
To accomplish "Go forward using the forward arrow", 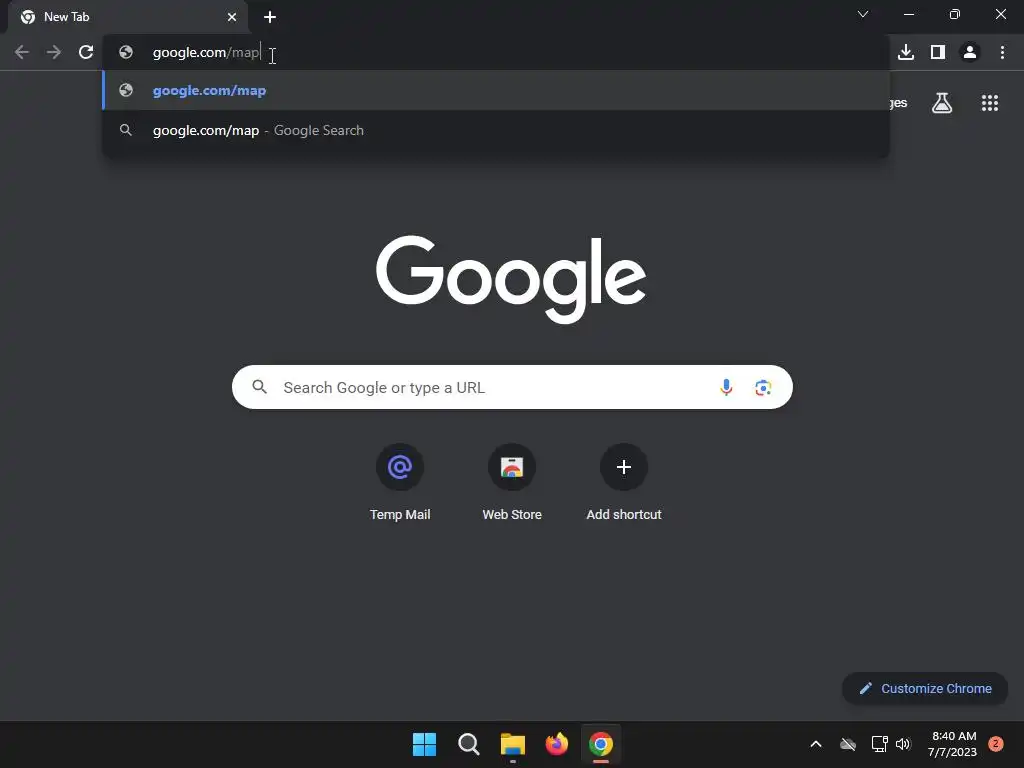I will point(54,52).
